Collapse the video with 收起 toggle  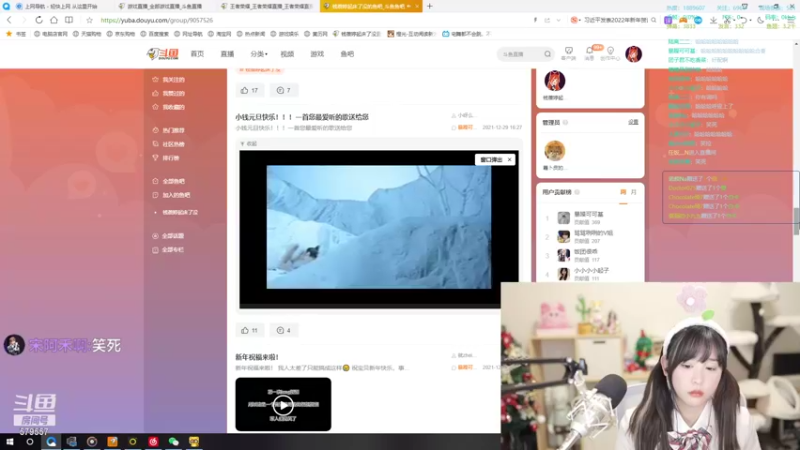248,144
